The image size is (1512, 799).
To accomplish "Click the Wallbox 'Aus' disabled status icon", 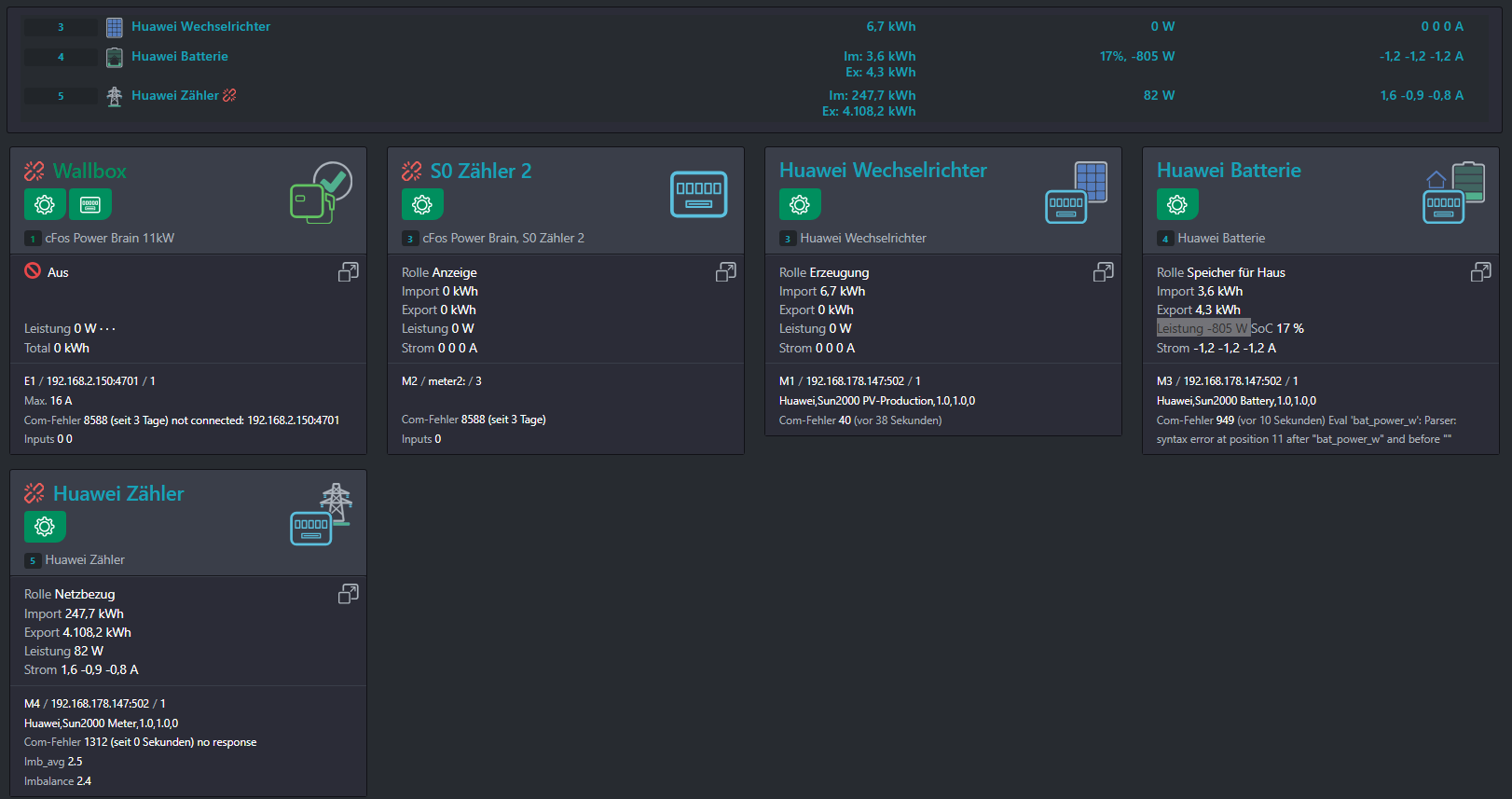I will [x=33, y=271].
